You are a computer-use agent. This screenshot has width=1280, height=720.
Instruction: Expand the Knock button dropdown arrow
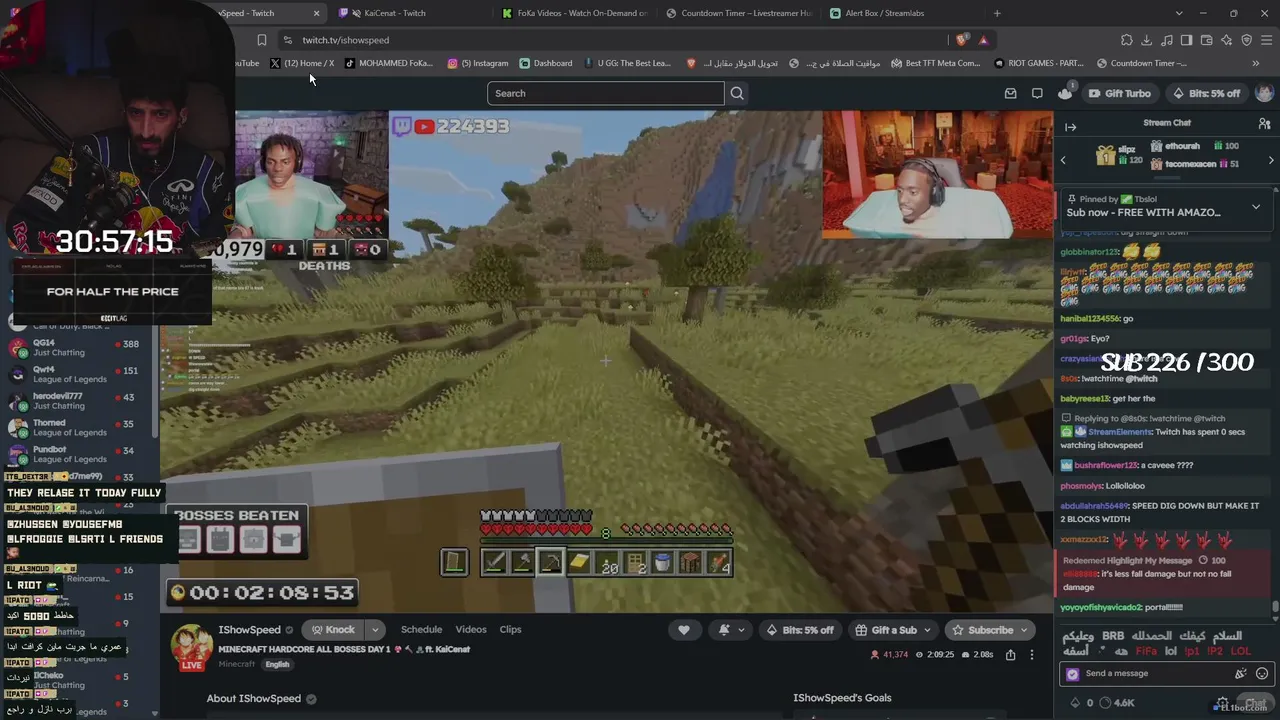(375, 630)
